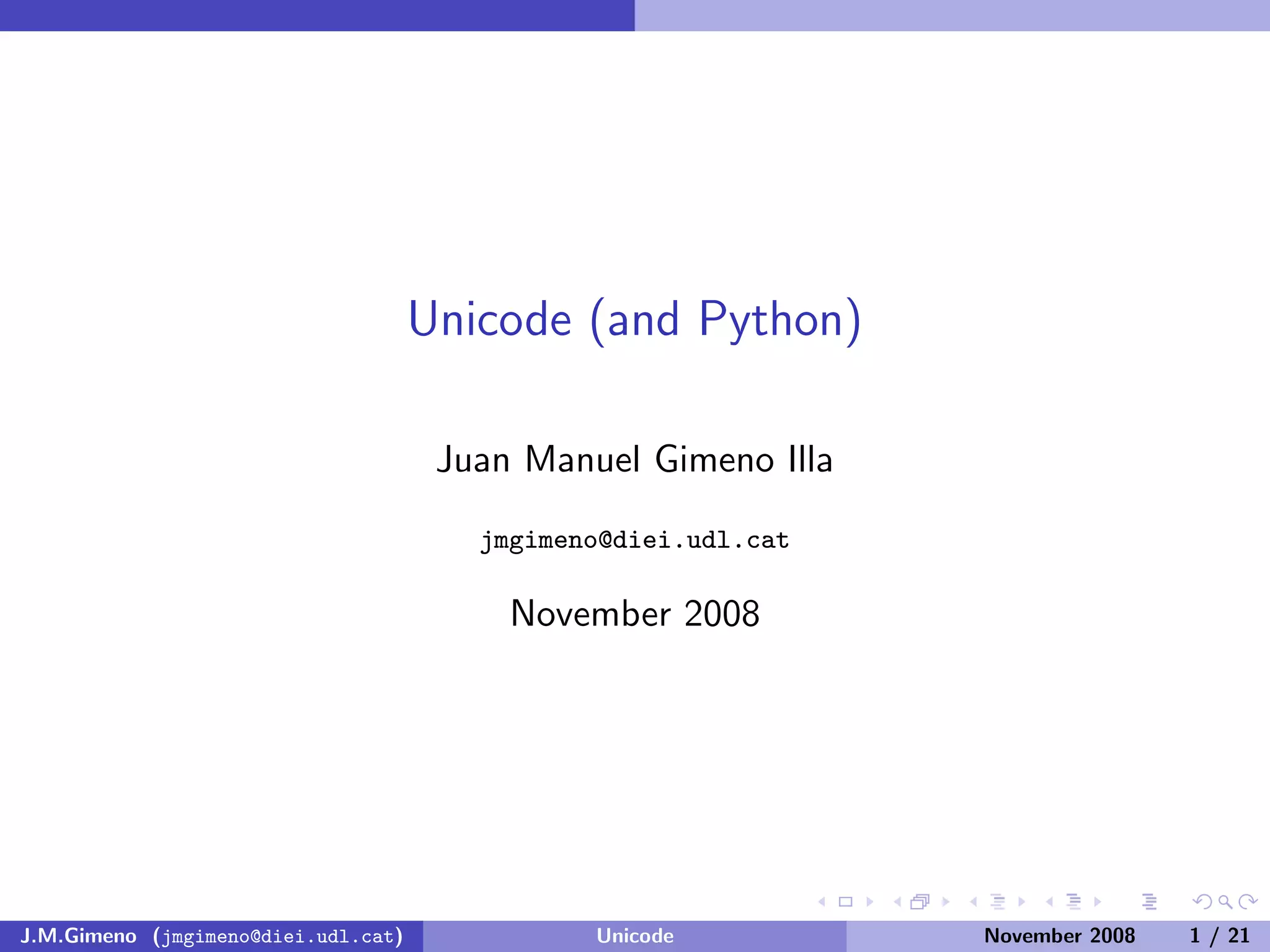Click the next slide arrow beside rectangle icon
The image size is (1270, 952).
869,902
